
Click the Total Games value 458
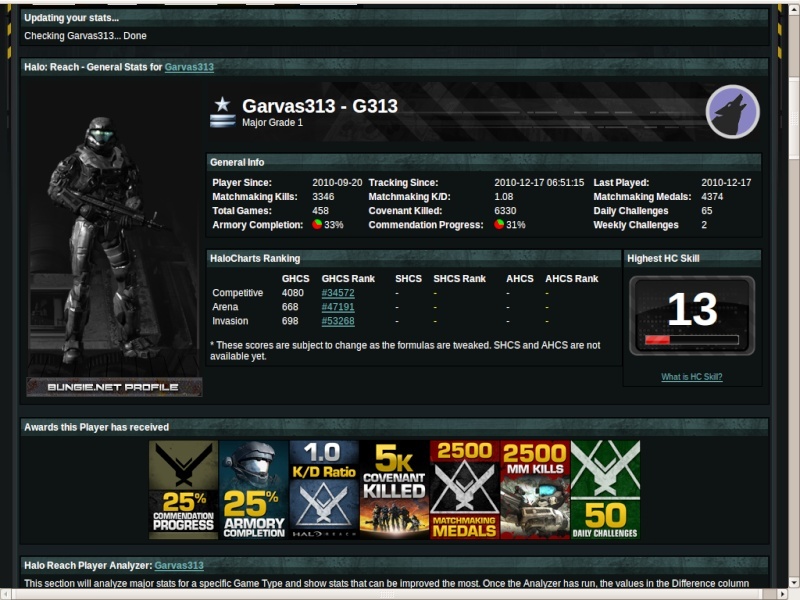[320, 211]
